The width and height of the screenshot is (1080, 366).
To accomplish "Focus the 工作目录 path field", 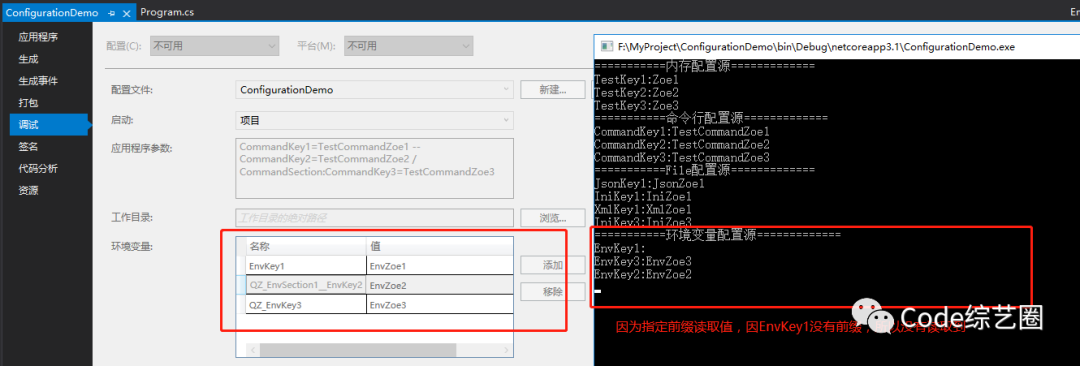I will pos(375,218).
